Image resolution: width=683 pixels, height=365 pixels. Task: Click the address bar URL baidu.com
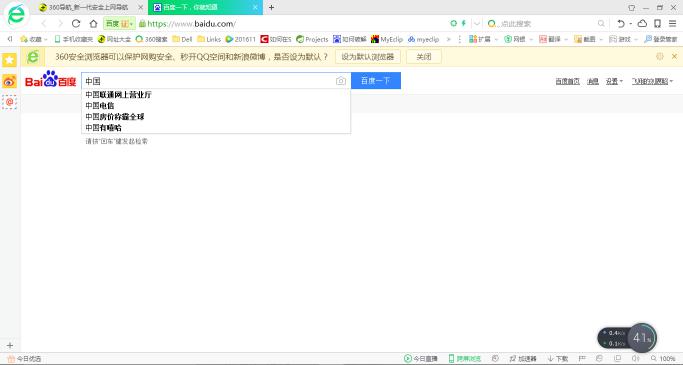coord(192,24)
